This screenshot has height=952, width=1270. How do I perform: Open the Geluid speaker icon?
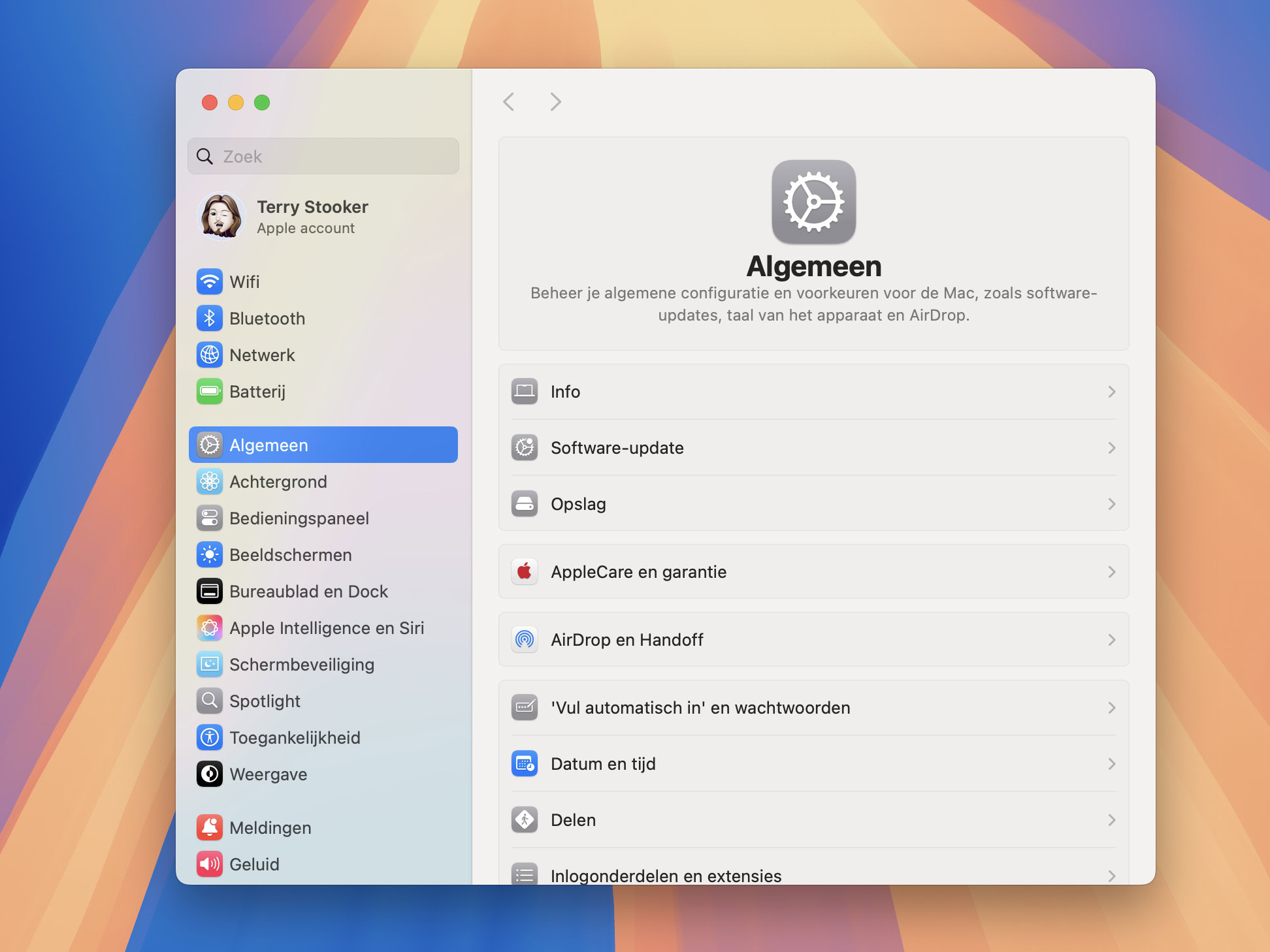[209, 865]
